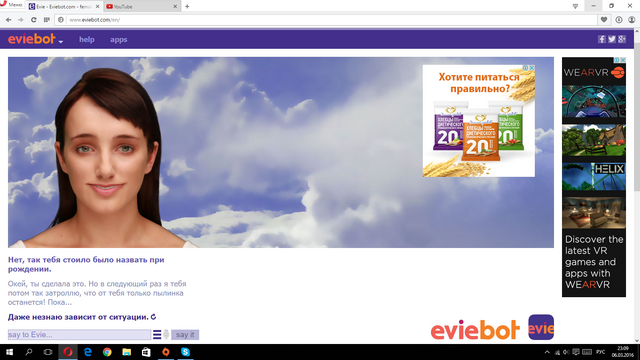The image size is (640, 360).
Task: Click the heart bookmark icon in address bar
Action: [604, 20]
